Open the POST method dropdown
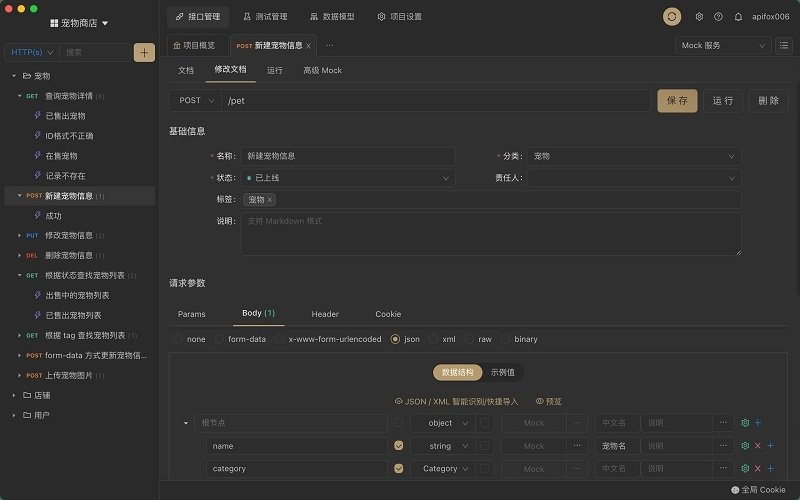 point(195,101)
